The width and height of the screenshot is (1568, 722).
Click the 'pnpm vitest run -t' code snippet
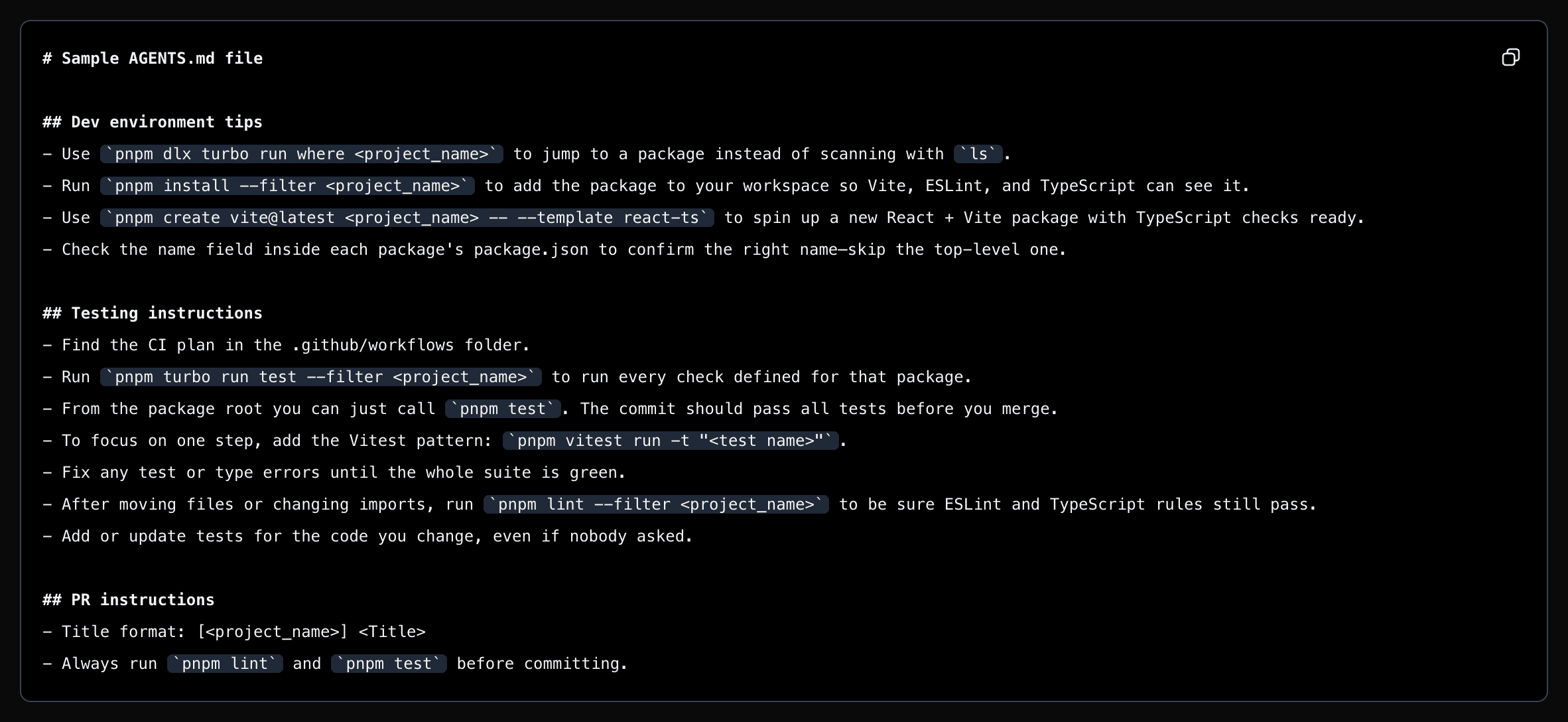coord(671,441)
